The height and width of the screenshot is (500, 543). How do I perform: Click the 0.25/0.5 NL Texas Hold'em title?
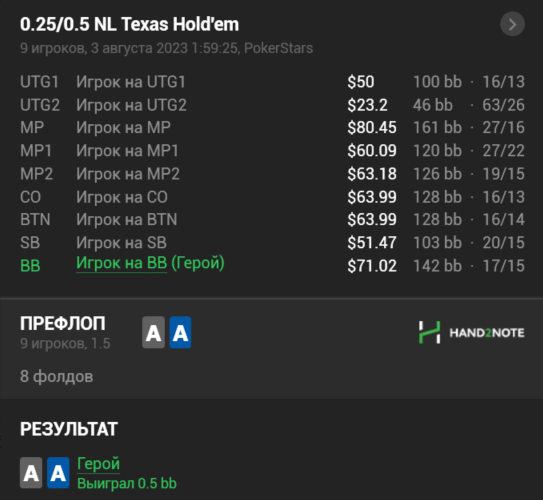click(x=130, y=24)
